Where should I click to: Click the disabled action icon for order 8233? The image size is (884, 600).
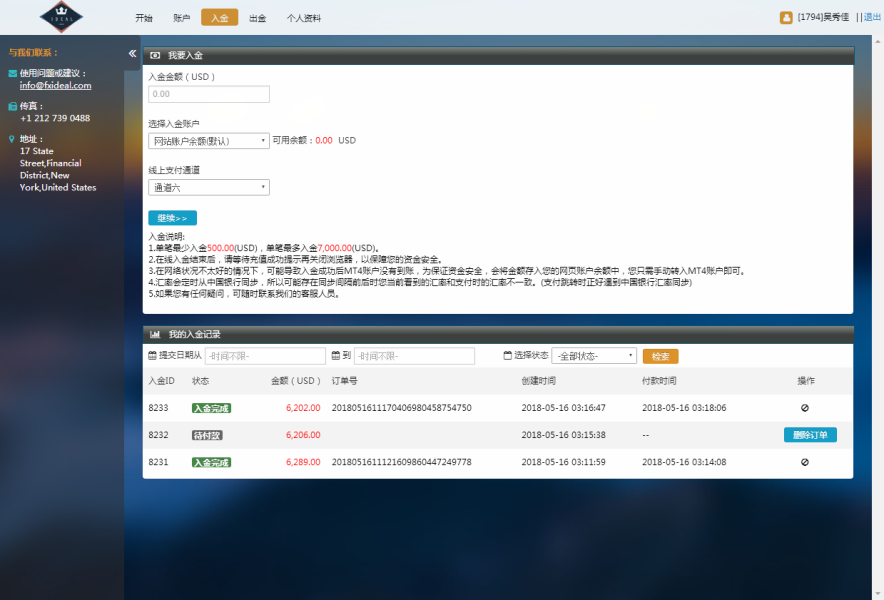(805, 408)
